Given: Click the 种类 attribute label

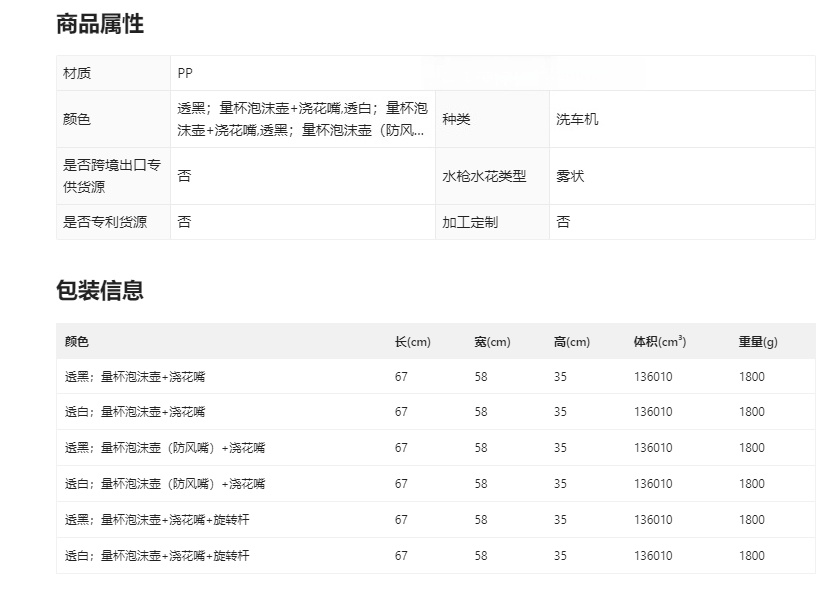Looking at the screenshot, I should pos(456,119).
